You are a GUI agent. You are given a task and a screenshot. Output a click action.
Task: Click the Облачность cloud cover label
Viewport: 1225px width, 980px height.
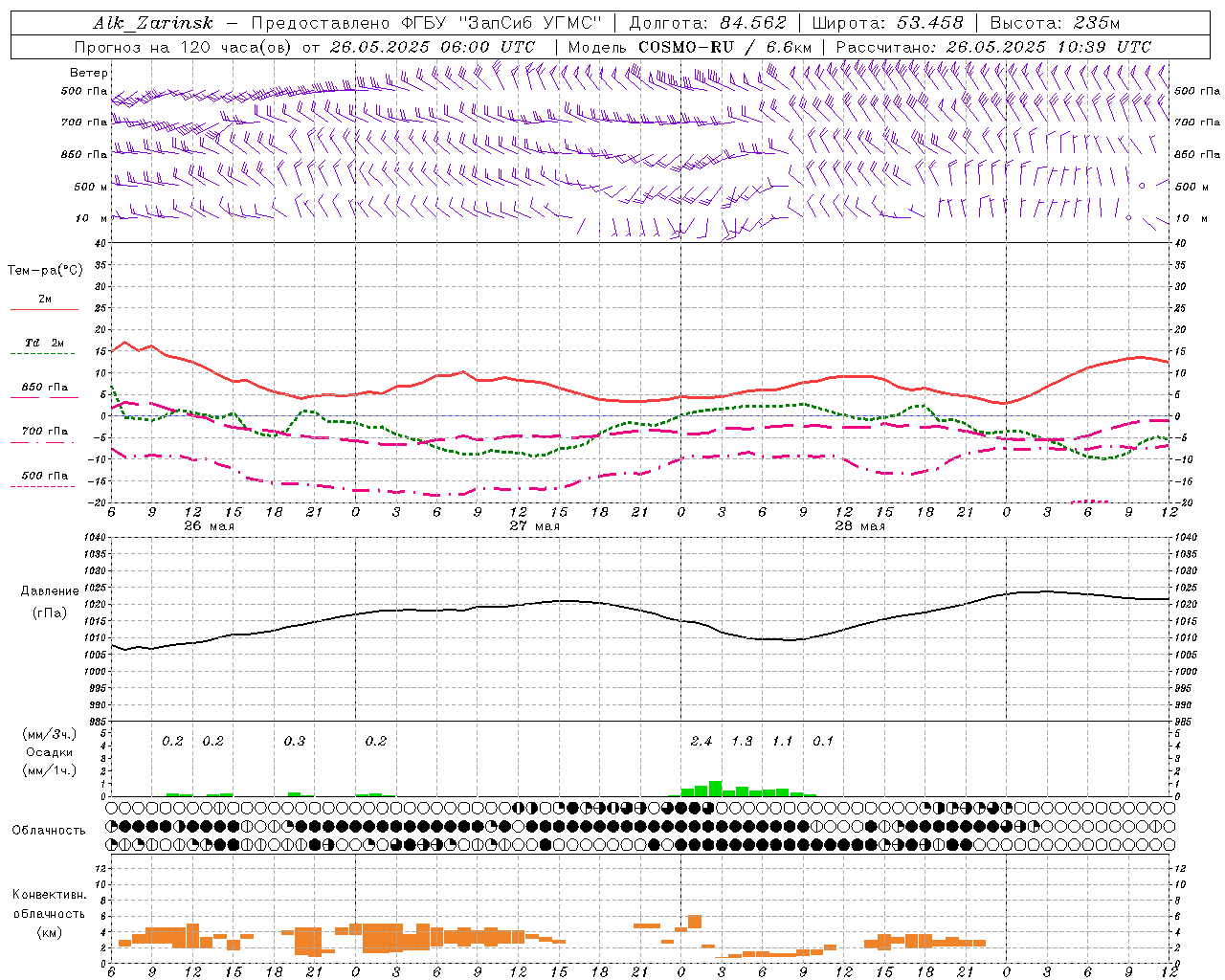49,831
